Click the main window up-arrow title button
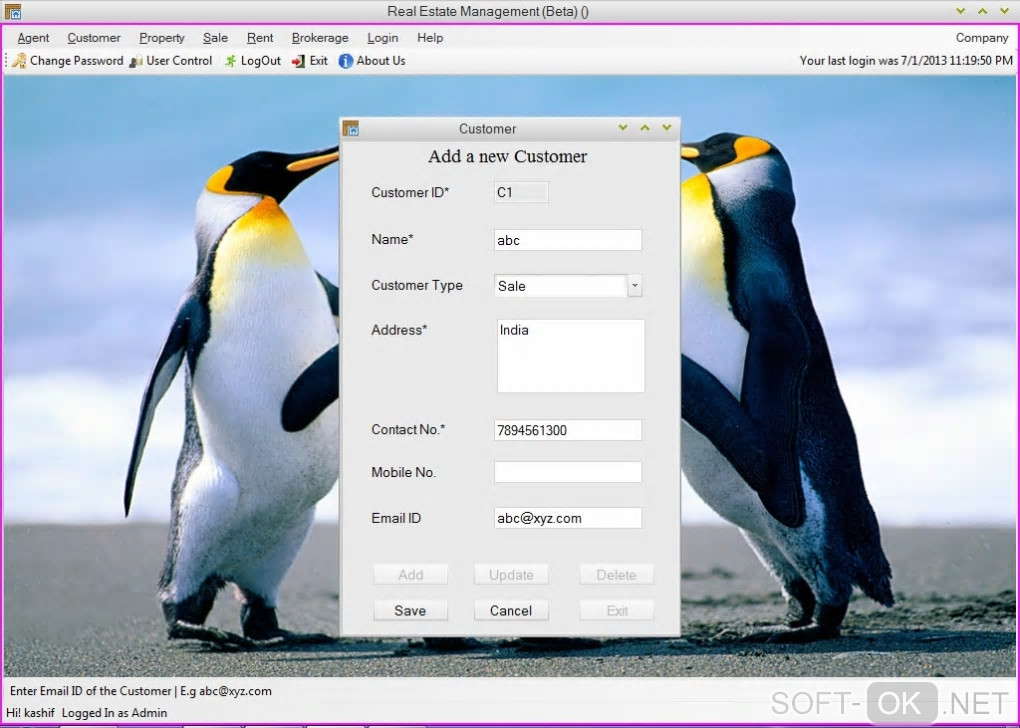Viewport: 1020px width, 728px height. 982,11
